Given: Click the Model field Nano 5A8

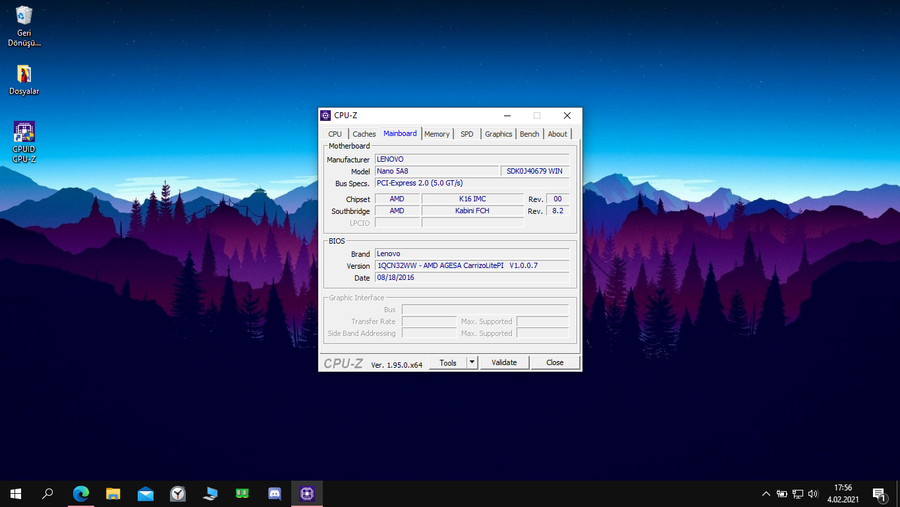Looking at the screenshot, I should pyautogui.click(x=437, y=171).
